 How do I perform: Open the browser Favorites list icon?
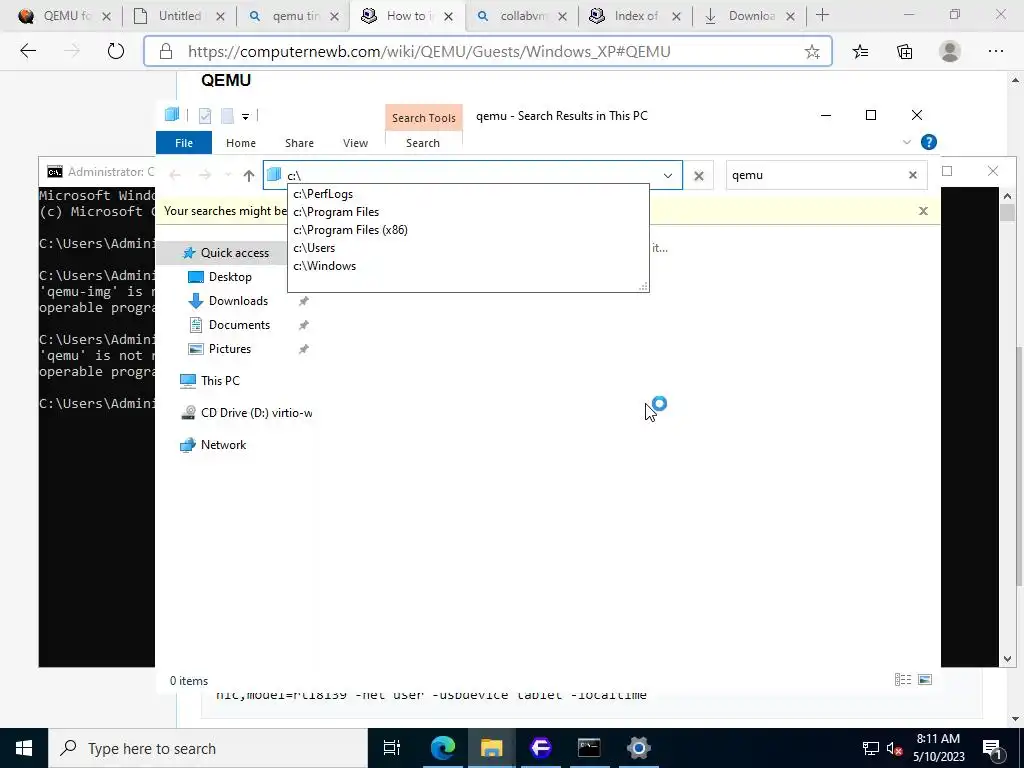(x=861, y=51)
